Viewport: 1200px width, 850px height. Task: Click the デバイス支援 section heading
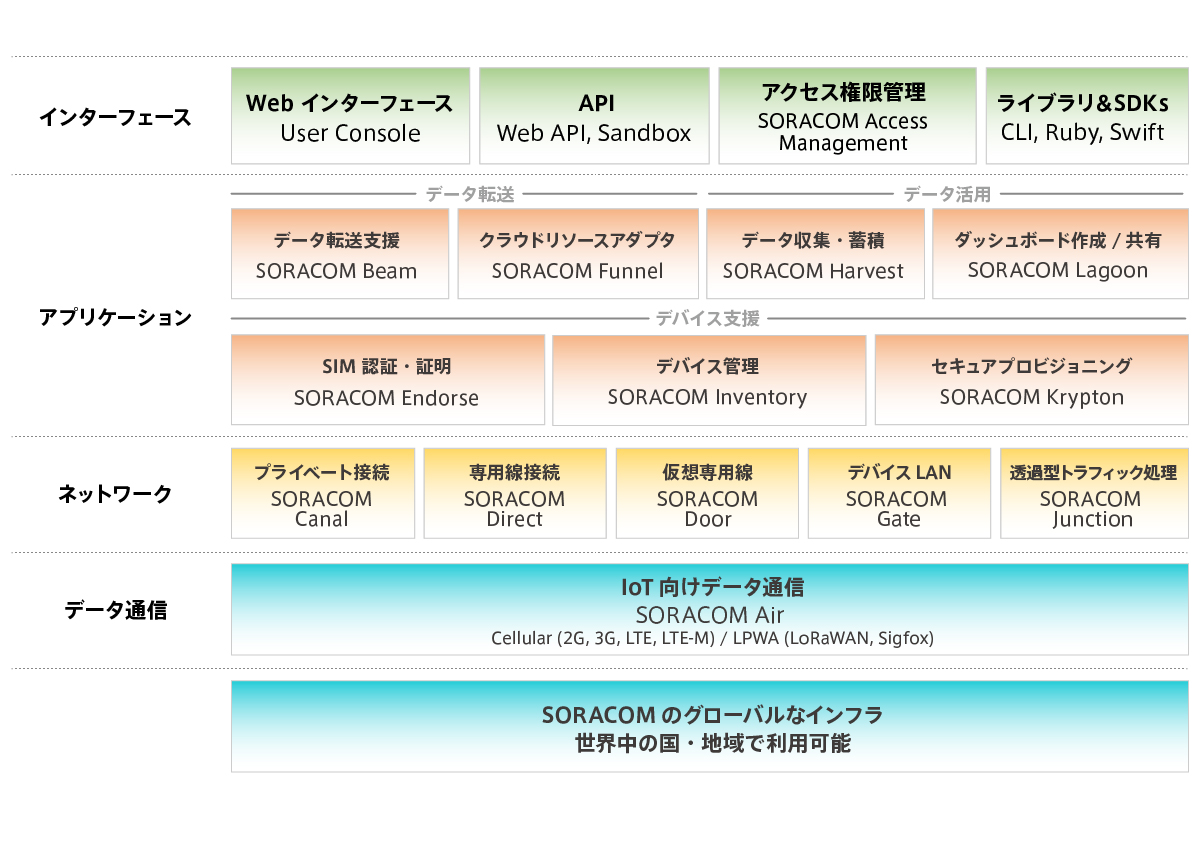pos(708,319)
